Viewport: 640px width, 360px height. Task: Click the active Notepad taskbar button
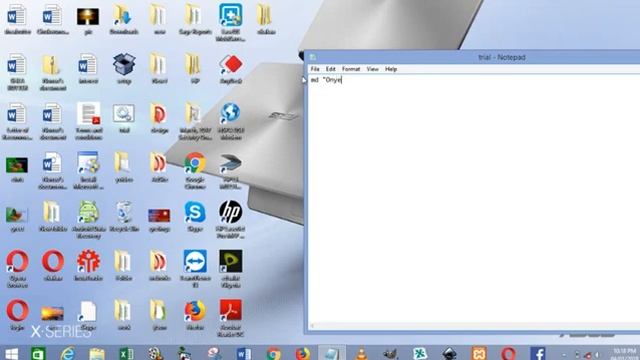click(332, 353)
